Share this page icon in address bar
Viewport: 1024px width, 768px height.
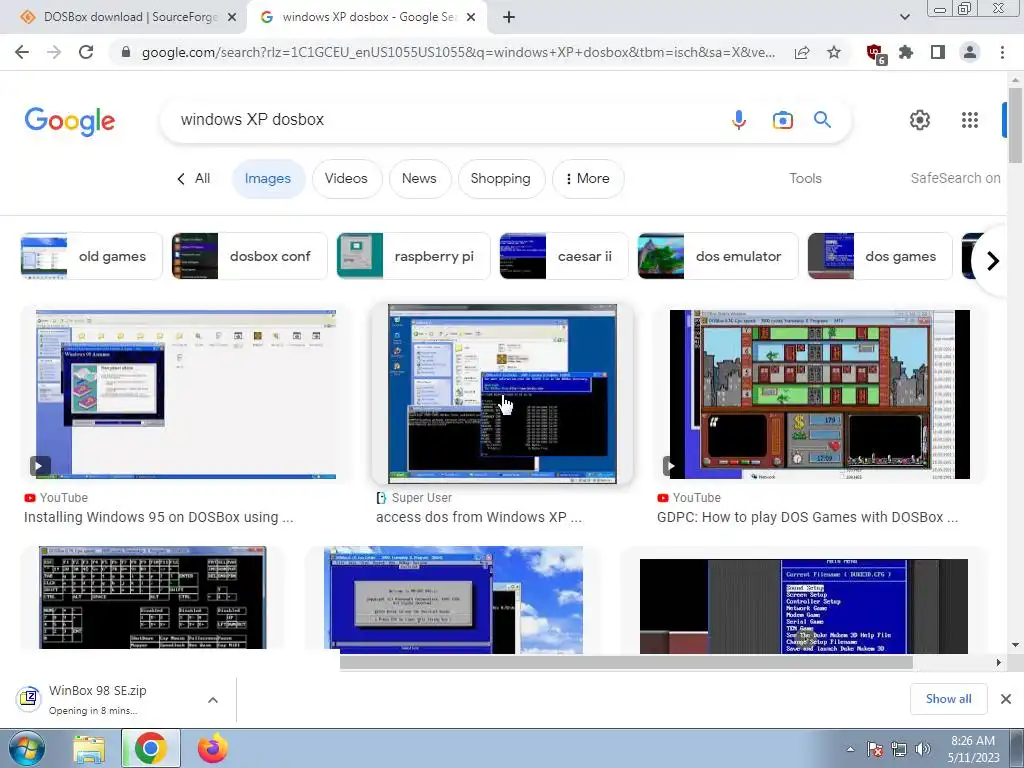pyautogui.click(x=802, y=52)
